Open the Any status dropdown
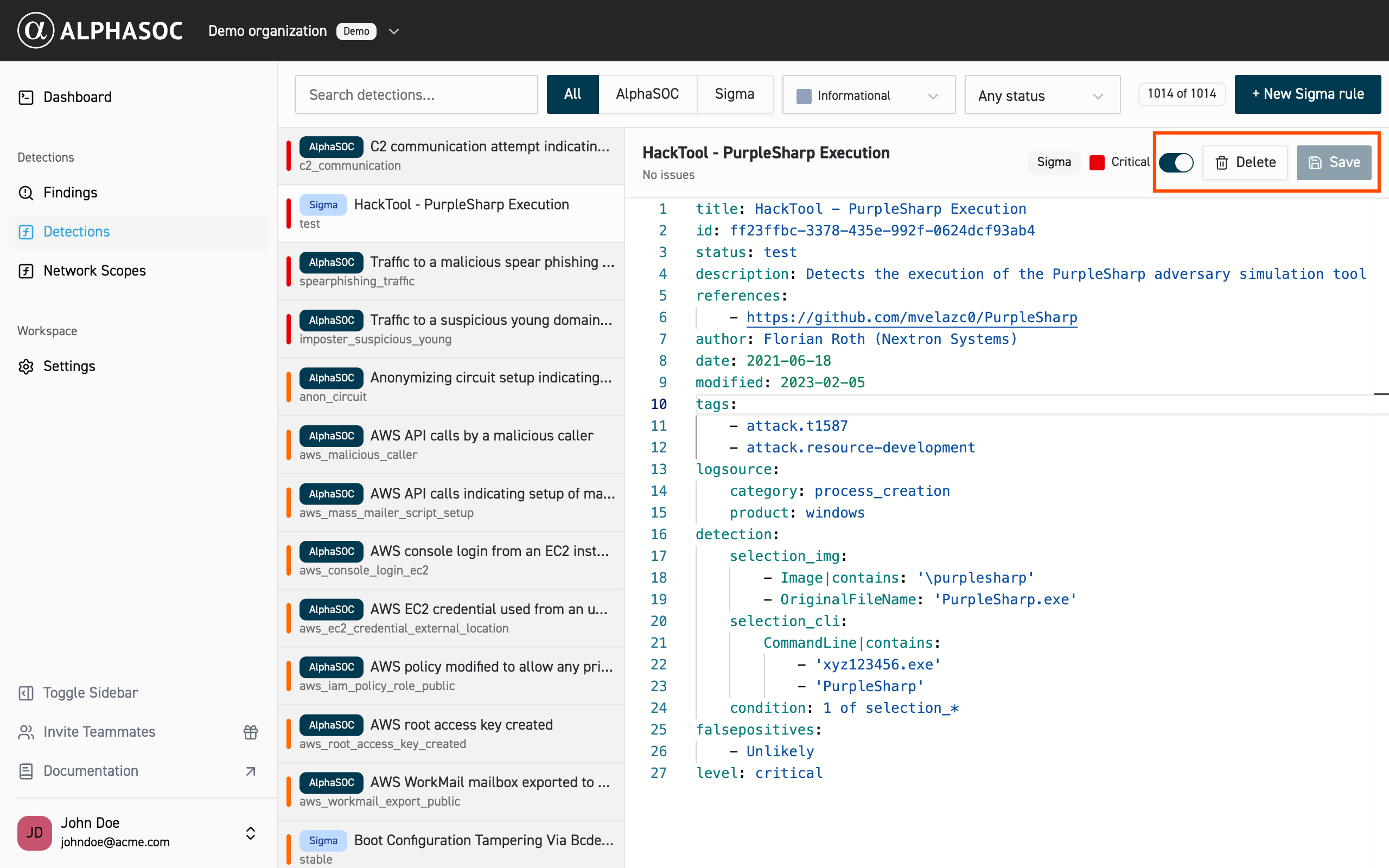Viewport: 1389px width, 868px height. tap(1042, 95)
